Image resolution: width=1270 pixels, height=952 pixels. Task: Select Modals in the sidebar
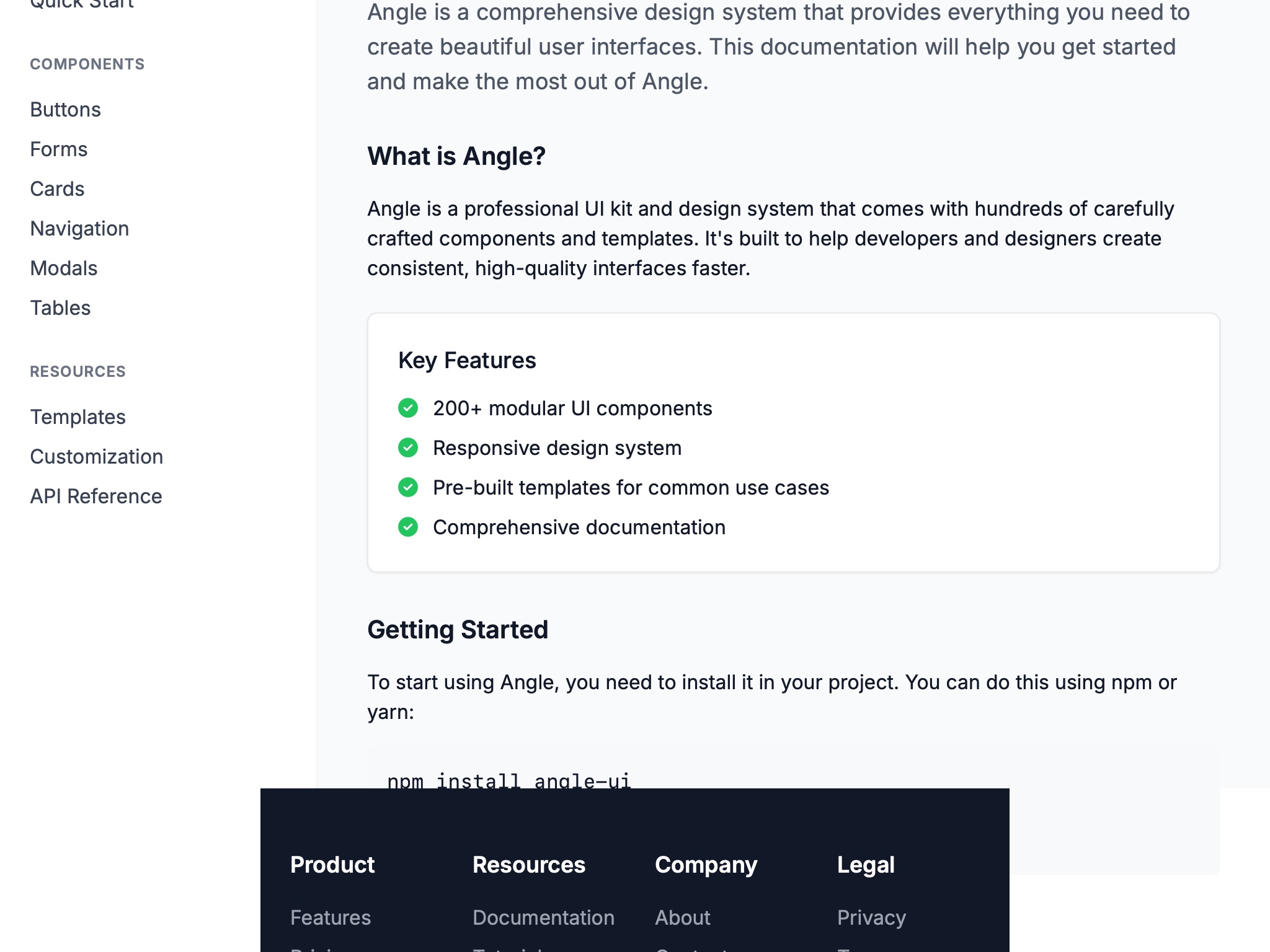(63, 268)
